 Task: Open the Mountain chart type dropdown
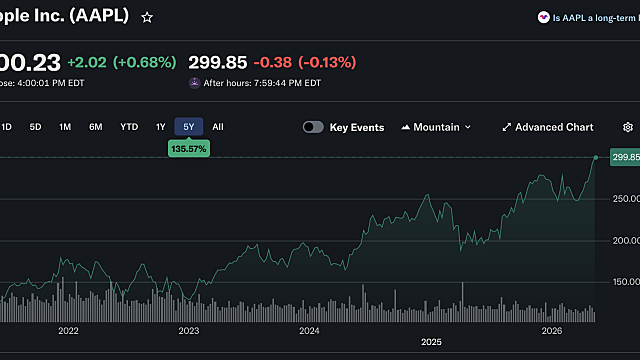click(x=436, y=127)
